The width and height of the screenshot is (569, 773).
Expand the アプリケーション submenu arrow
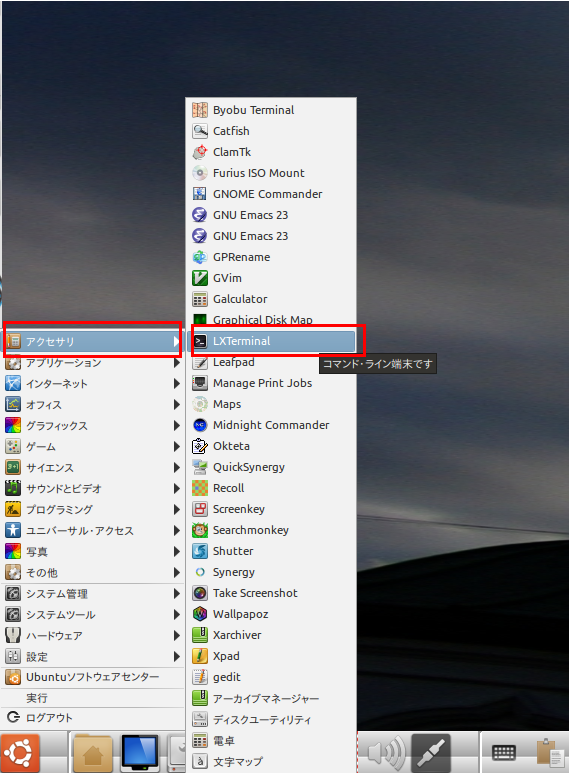(177, 363)
